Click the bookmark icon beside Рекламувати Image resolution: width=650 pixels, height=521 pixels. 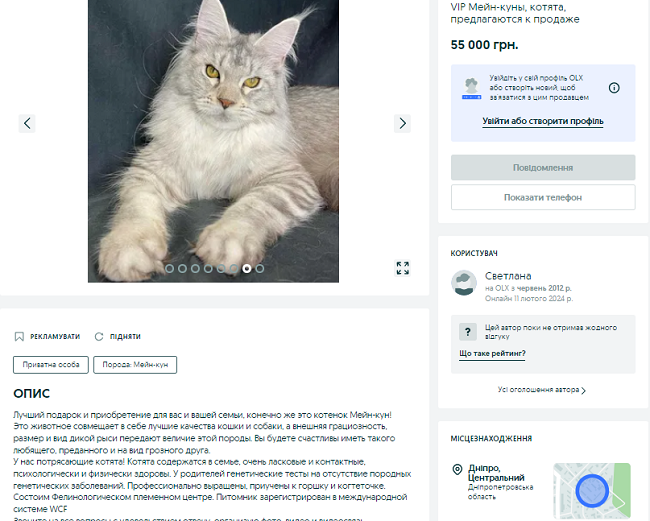point(19,337)
